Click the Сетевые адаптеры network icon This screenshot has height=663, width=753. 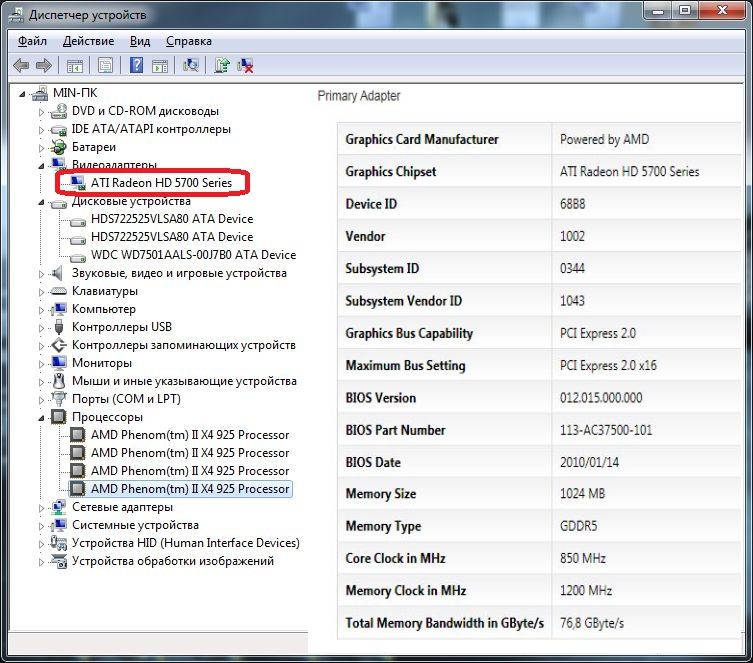[x=59, y=507]
